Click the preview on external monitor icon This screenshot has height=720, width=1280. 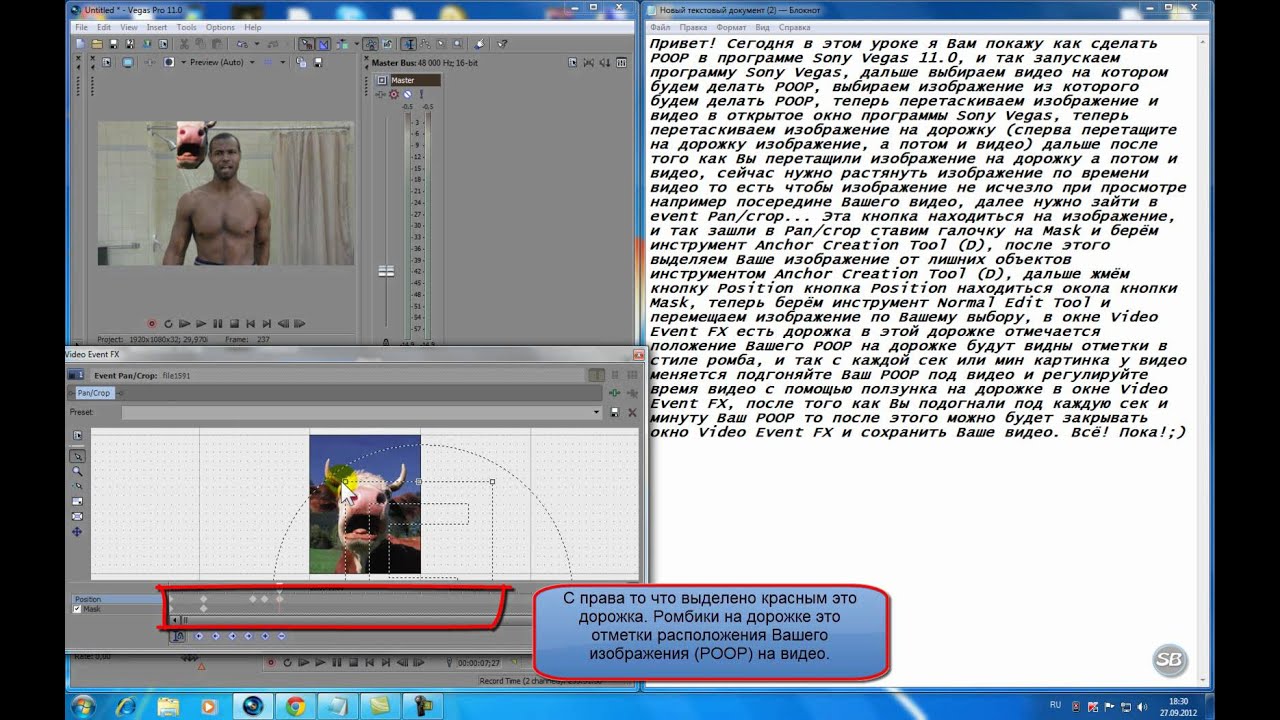coord(127,62)
